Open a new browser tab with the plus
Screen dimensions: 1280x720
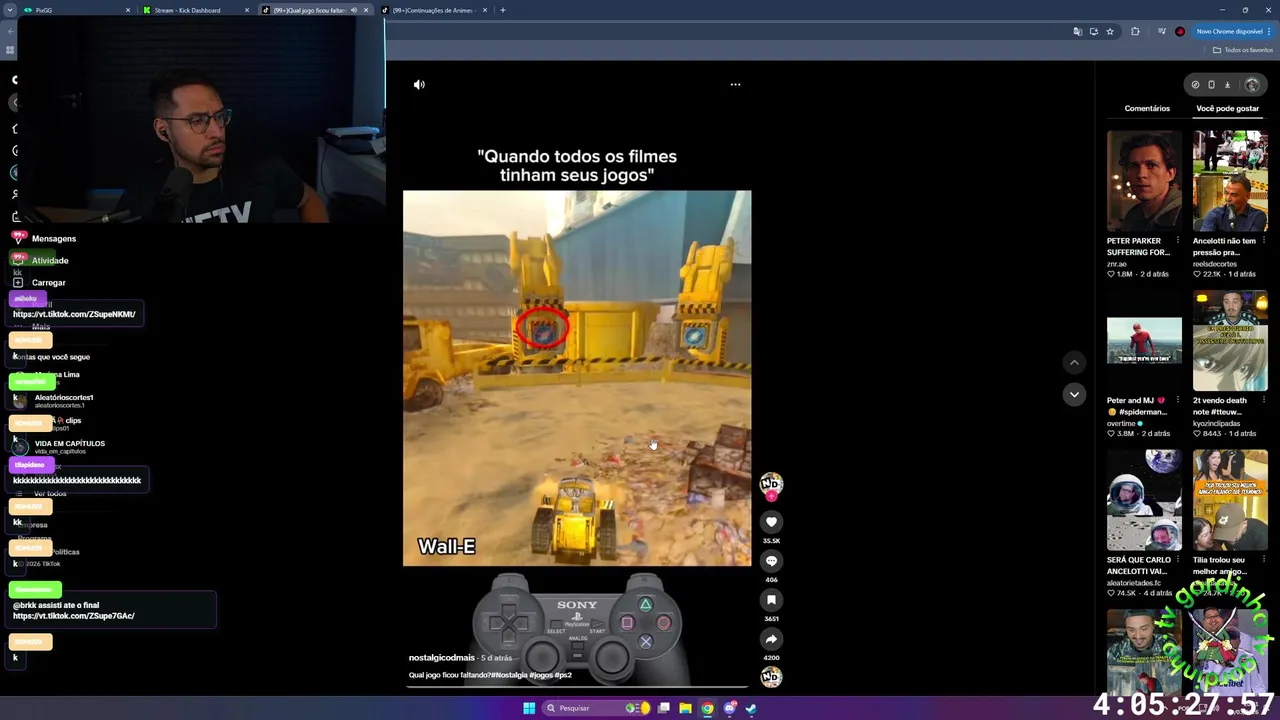coord(503,10)
